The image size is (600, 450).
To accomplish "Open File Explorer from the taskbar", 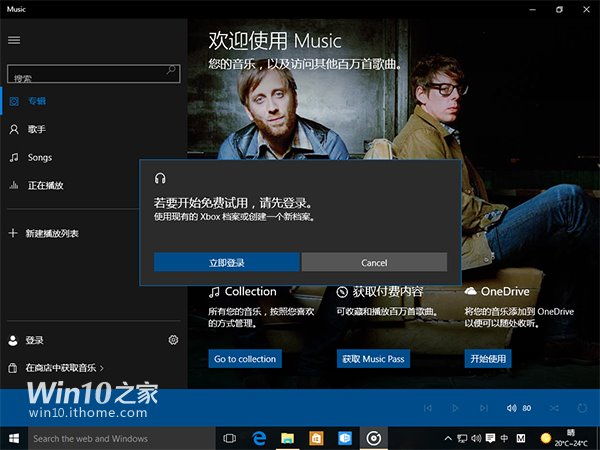I will [287, 439].
